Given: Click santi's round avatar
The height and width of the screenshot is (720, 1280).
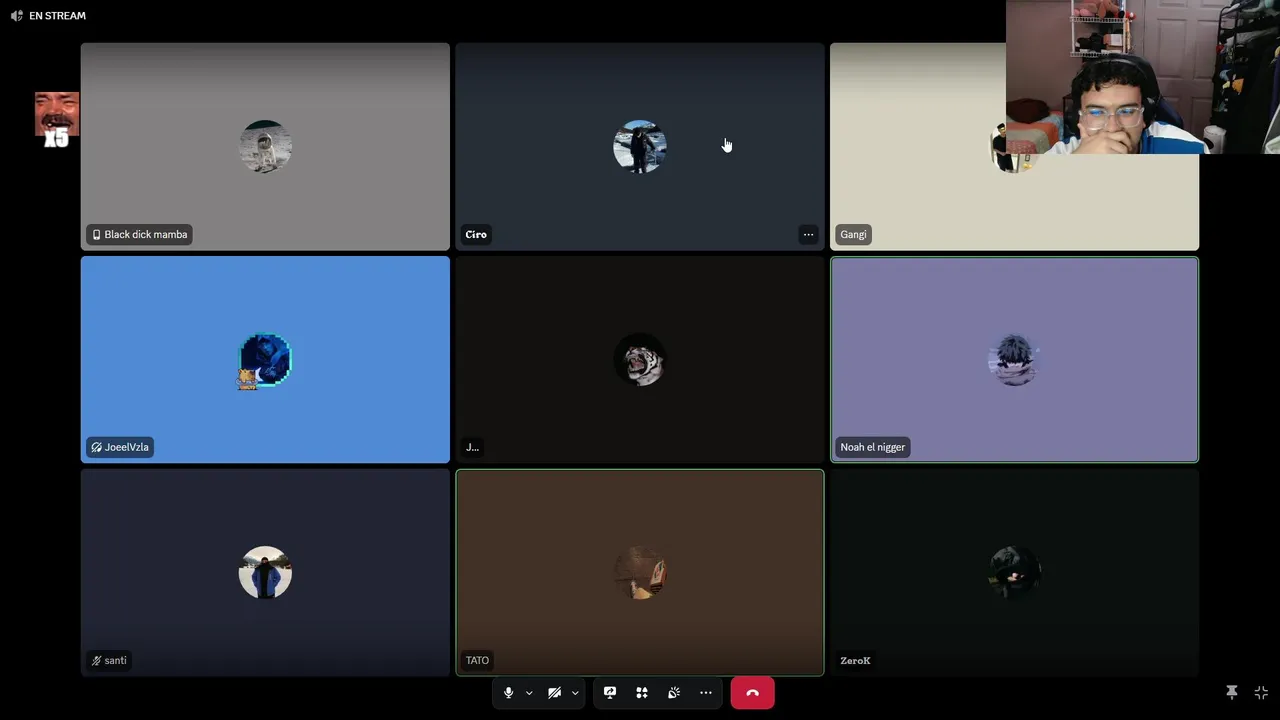Looking at the screenshot, I should (265, 573).
